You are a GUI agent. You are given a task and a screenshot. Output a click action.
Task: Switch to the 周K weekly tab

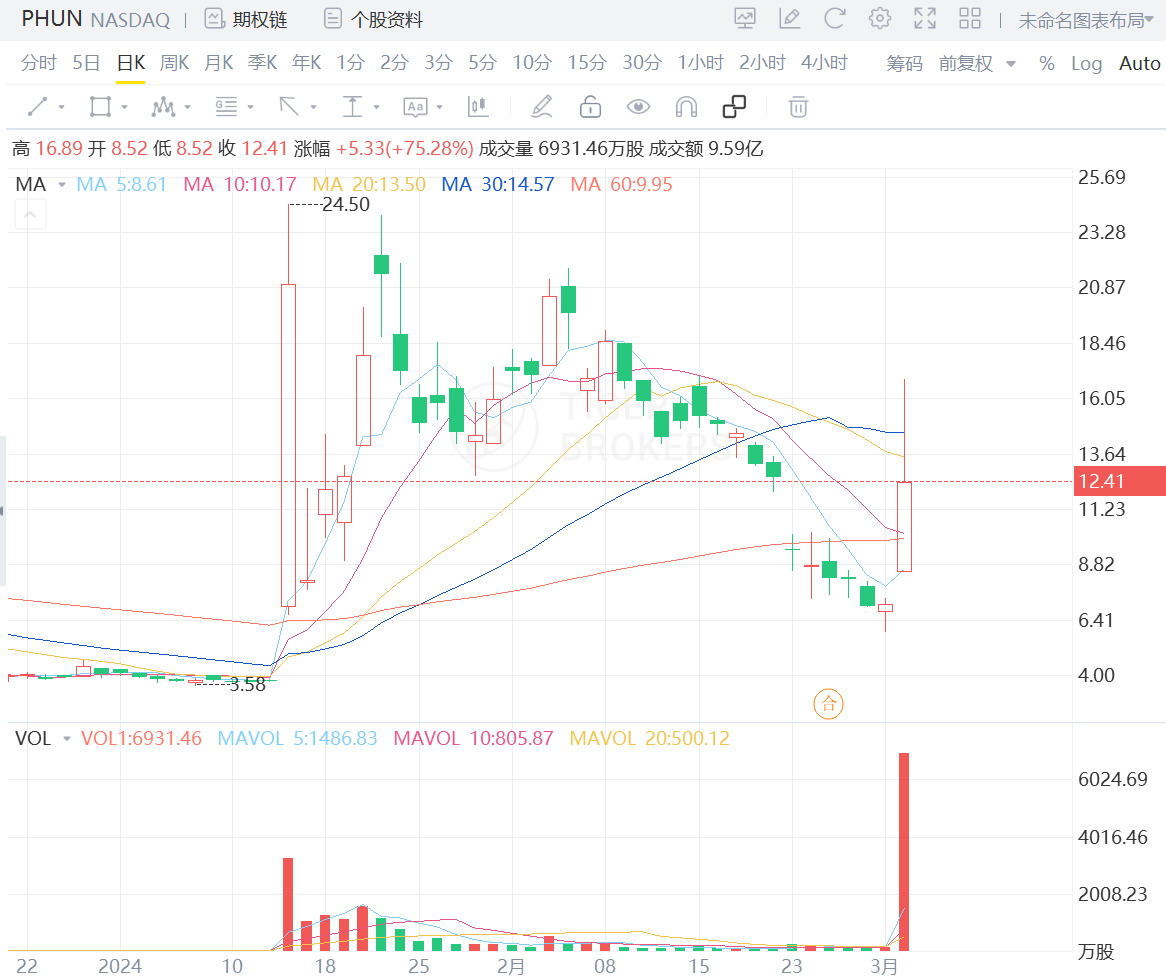tap(175, 63)
